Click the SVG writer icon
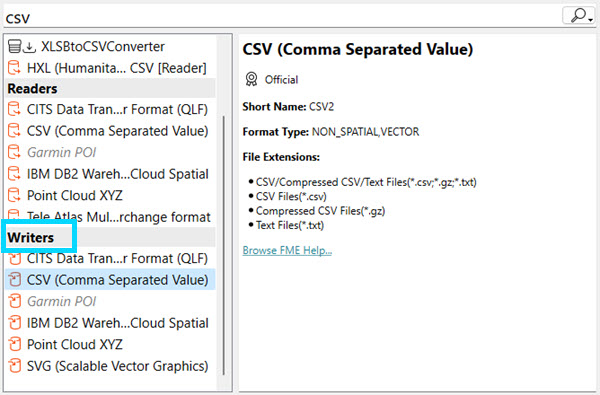 15,366
